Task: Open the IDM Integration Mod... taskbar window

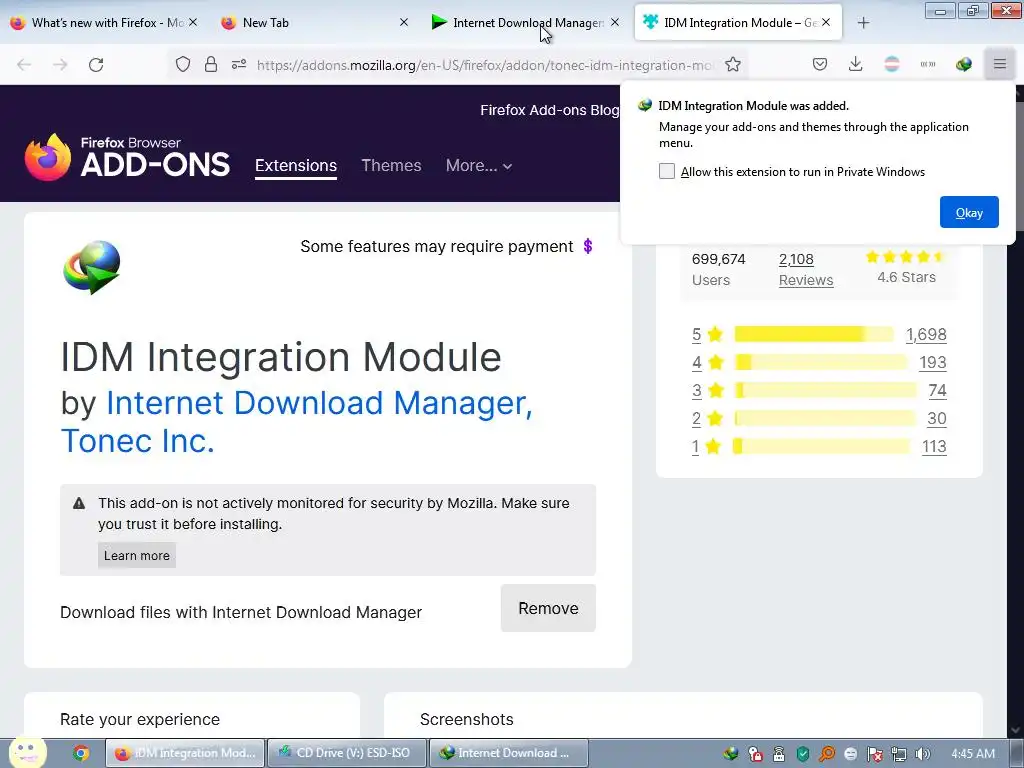Action: (x=185, y=753)
